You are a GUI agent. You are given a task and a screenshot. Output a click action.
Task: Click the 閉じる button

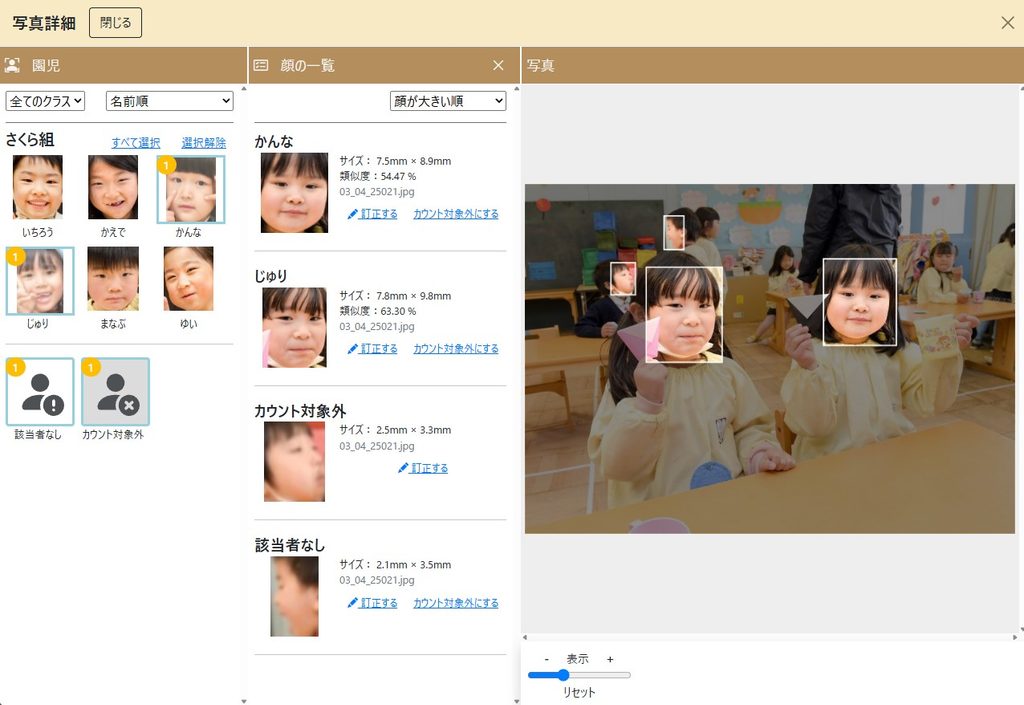pos(115,23)
